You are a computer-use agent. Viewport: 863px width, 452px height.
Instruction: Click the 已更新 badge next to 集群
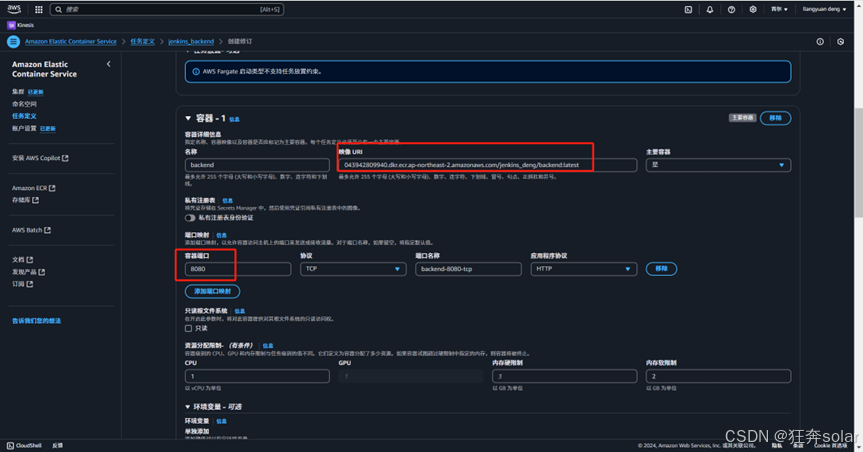coord(36,92)
